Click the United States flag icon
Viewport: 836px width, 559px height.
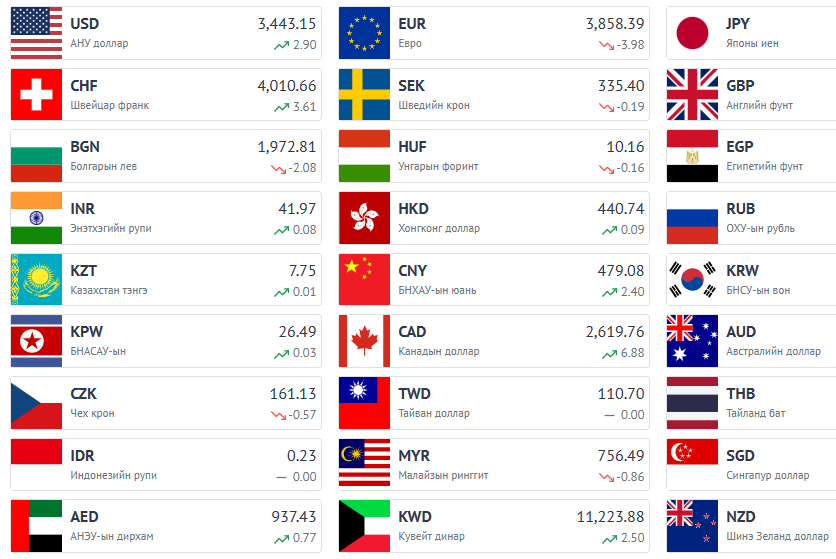click(x=36, y=33)
